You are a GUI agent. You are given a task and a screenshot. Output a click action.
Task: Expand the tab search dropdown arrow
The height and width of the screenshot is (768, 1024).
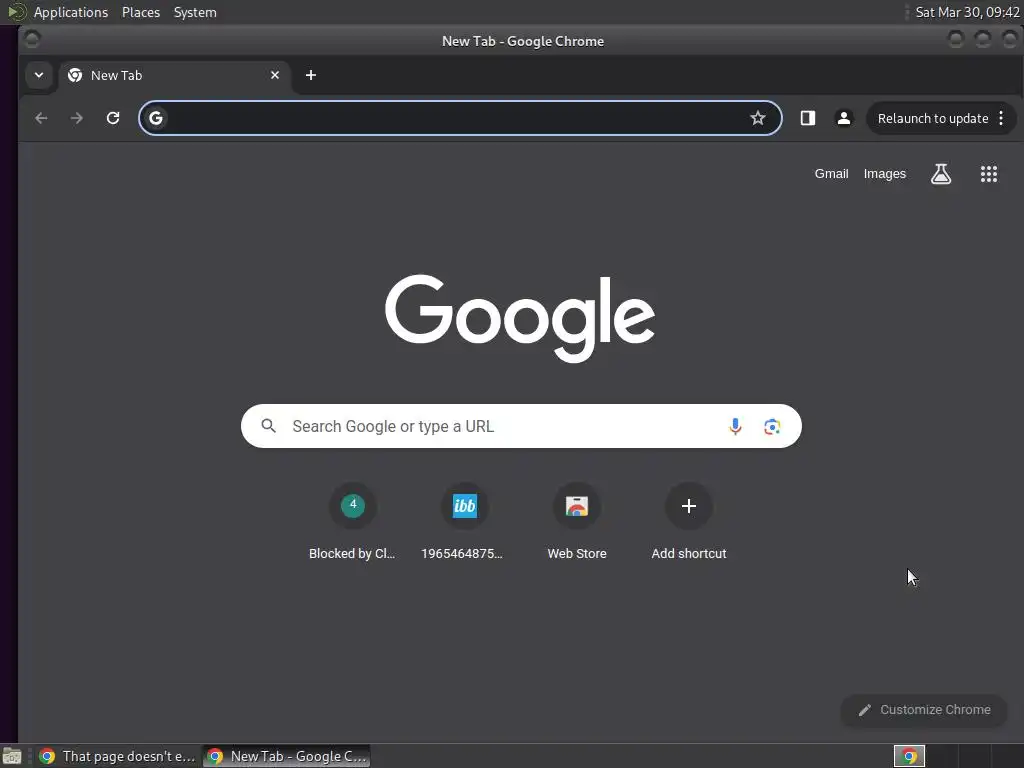tap(39, 75)
